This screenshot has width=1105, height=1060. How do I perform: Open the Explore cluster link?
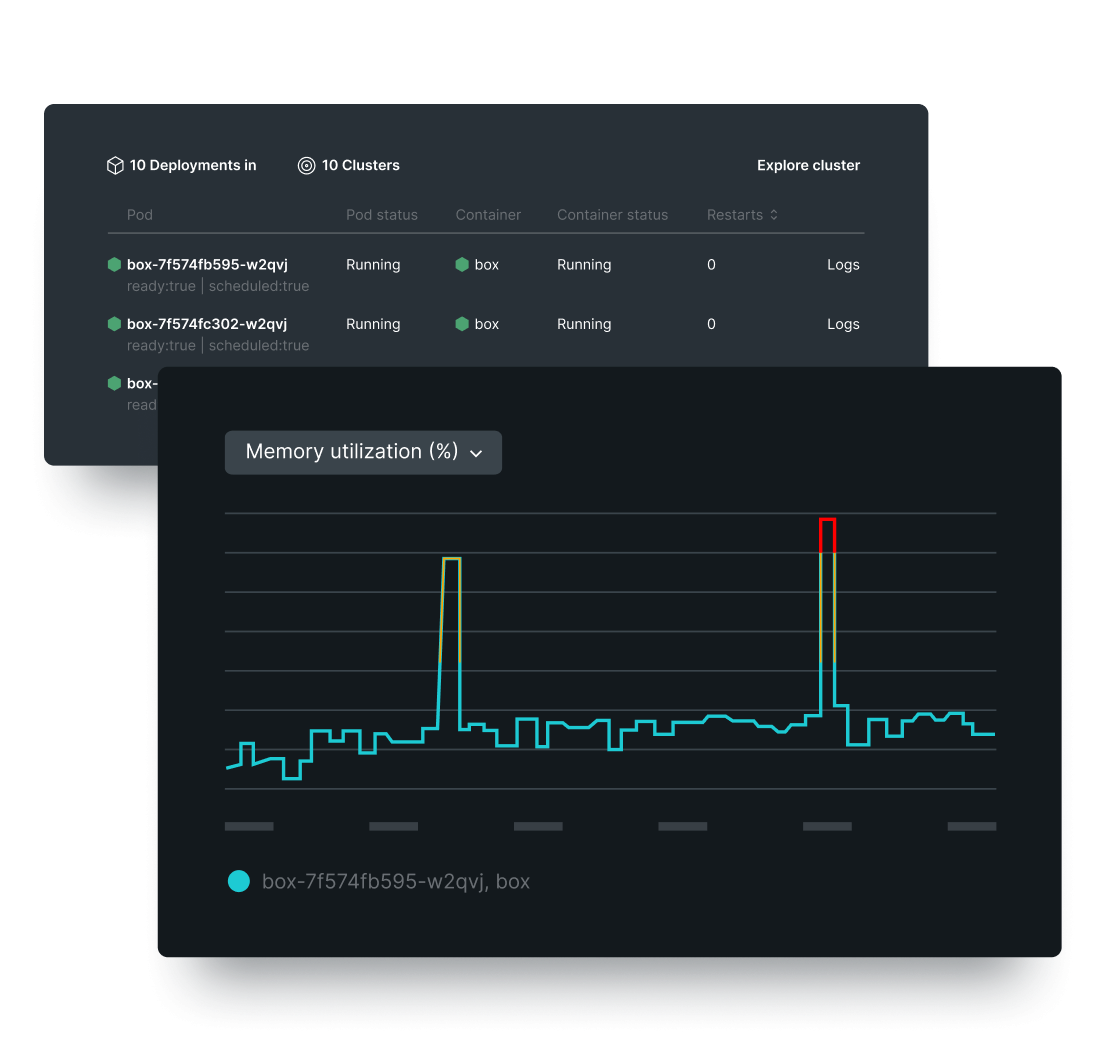coord(808,166)
